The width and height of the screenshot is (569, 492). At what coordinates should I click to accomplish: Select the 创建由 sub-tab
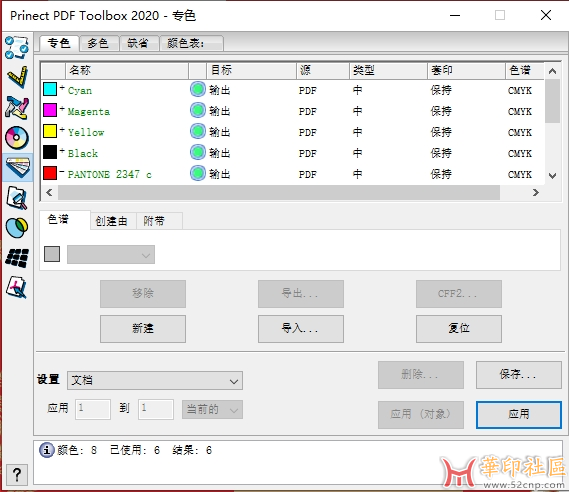pyautogui.click(x=113, y=221)
